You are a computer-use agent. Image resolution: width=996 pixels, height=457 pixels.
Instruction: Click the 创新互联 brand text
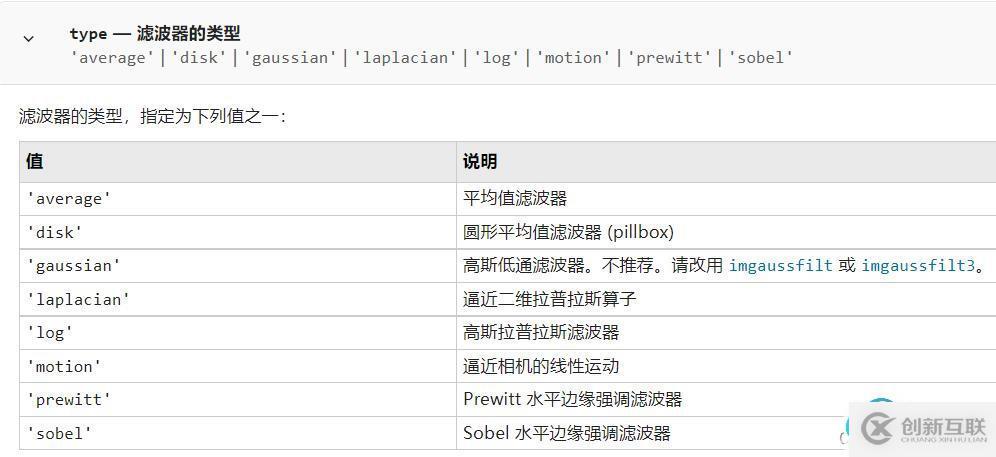click(943, 426)
